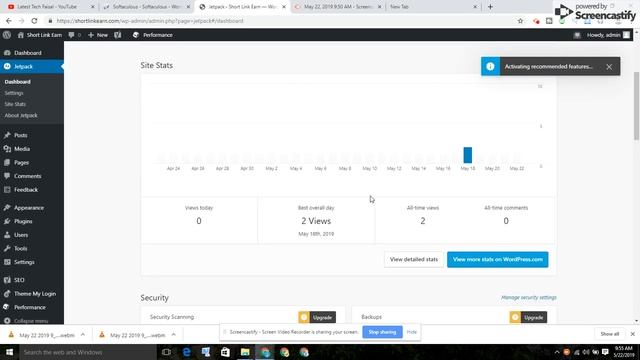Open About Jetpack submenu item

pyautogui.click(x=21, y=116)
